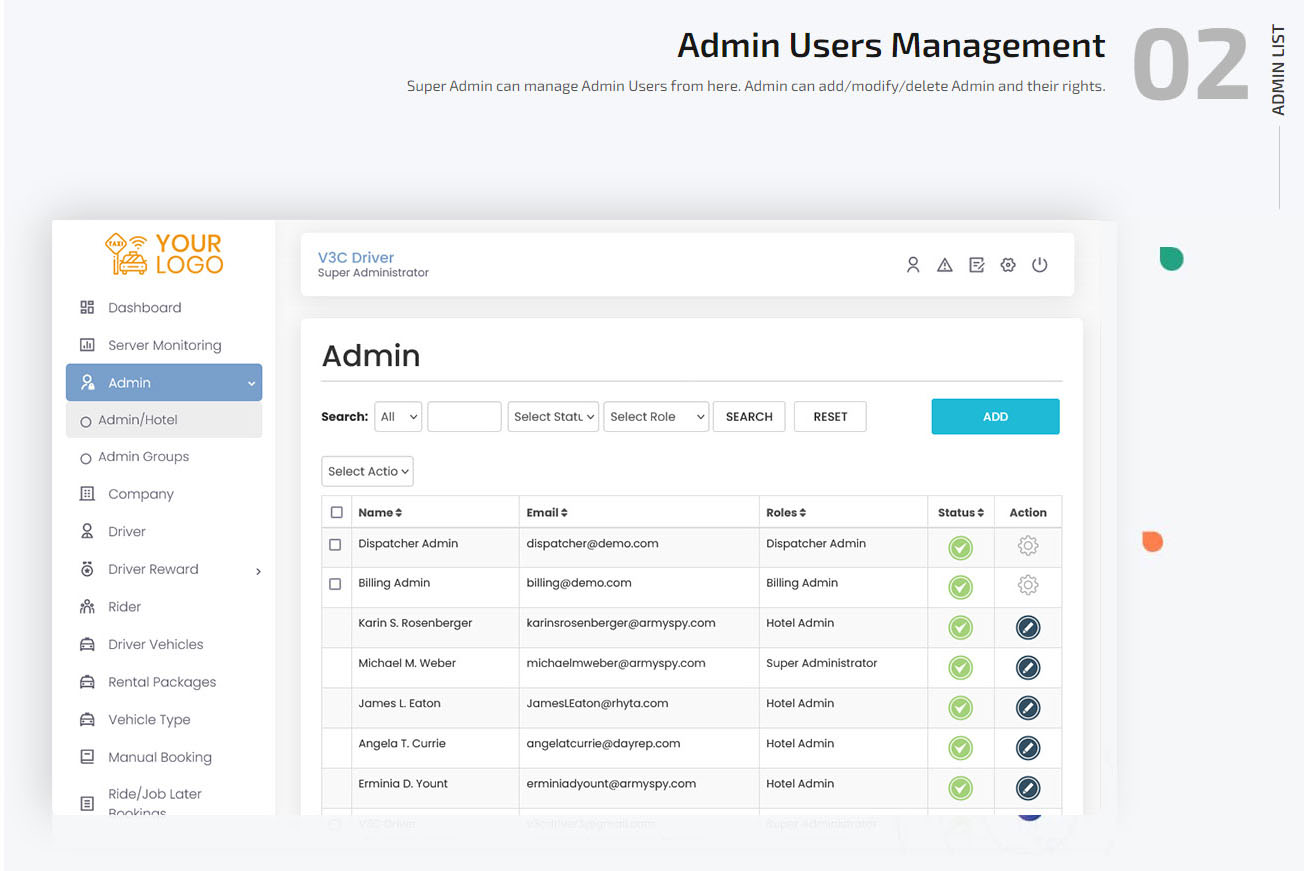
Task: Open the Select Status dropdown
Action: 553,416
